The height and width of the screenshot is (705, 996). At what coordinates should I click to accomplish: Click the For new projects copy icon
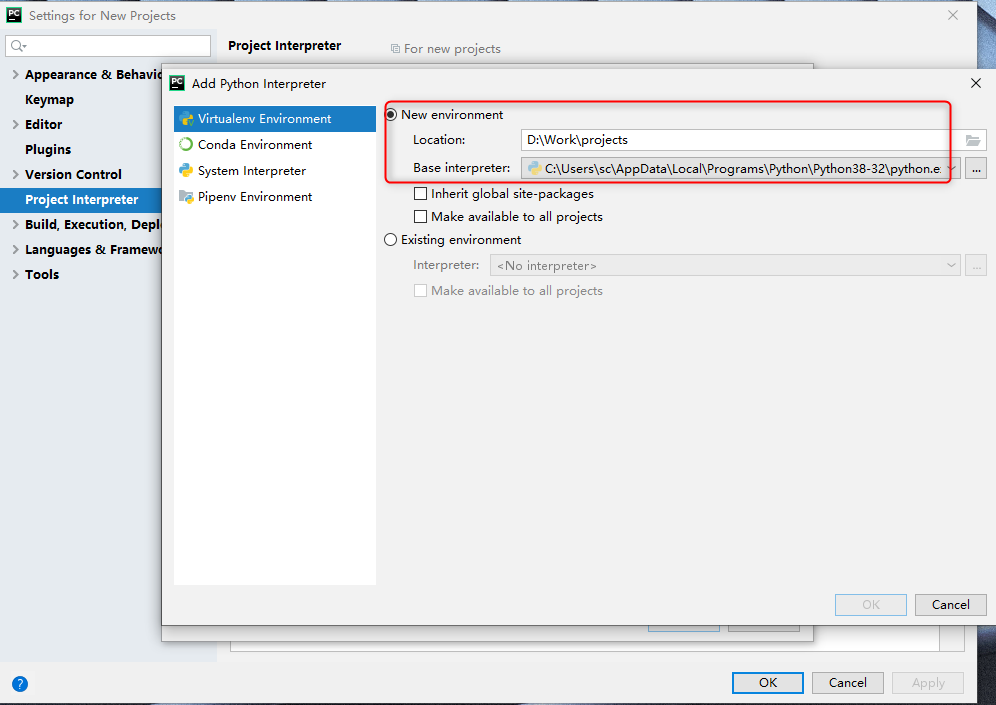395,49
